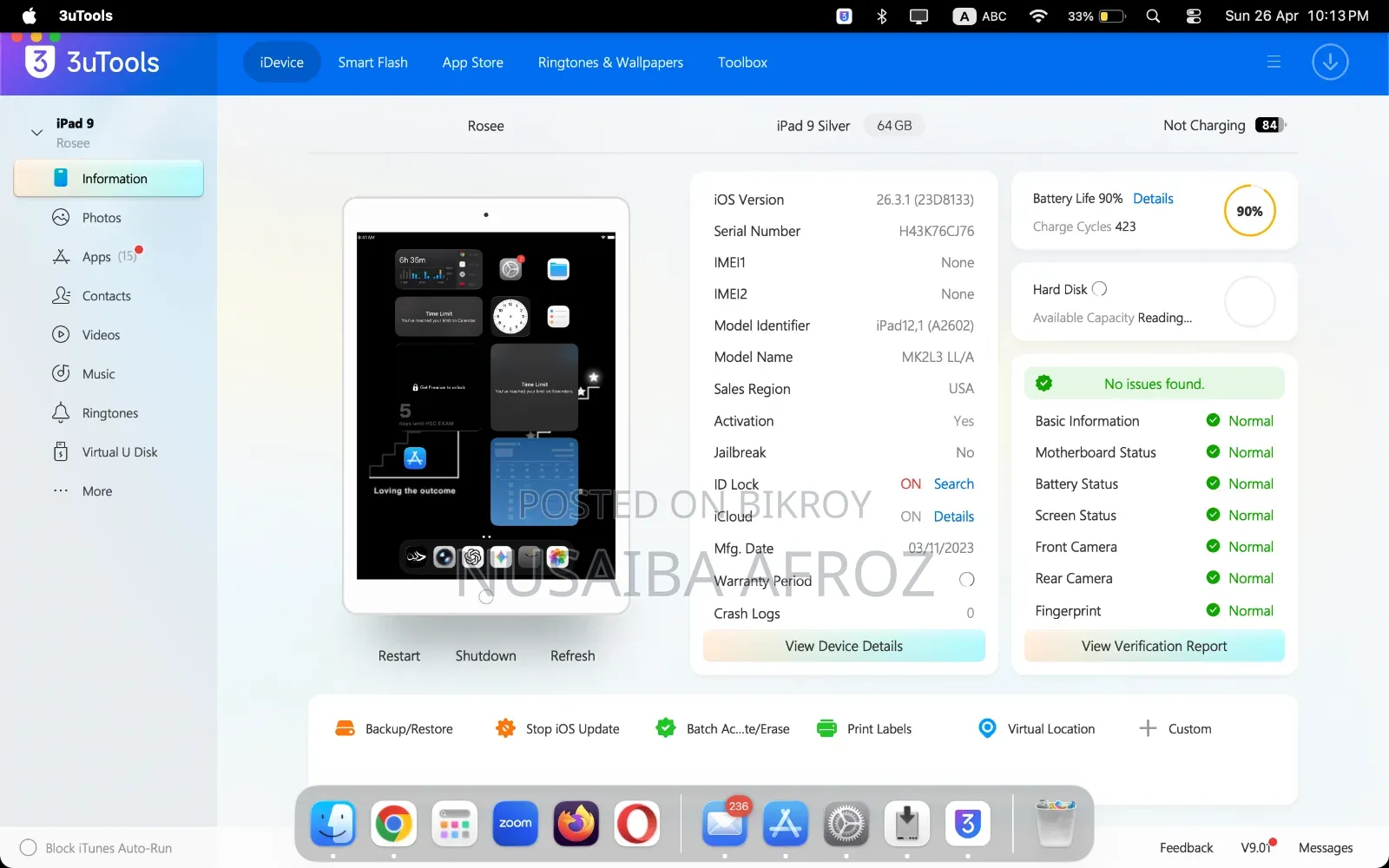The height and width of the screenshot is (868, 1389).
Task: Click the serial number H43K76CJ76
Action: point(936,231)
